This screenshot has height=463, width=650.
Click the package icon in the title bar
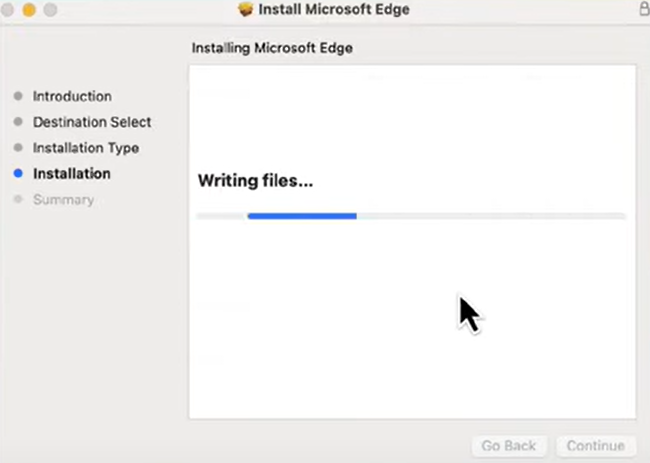247,10
